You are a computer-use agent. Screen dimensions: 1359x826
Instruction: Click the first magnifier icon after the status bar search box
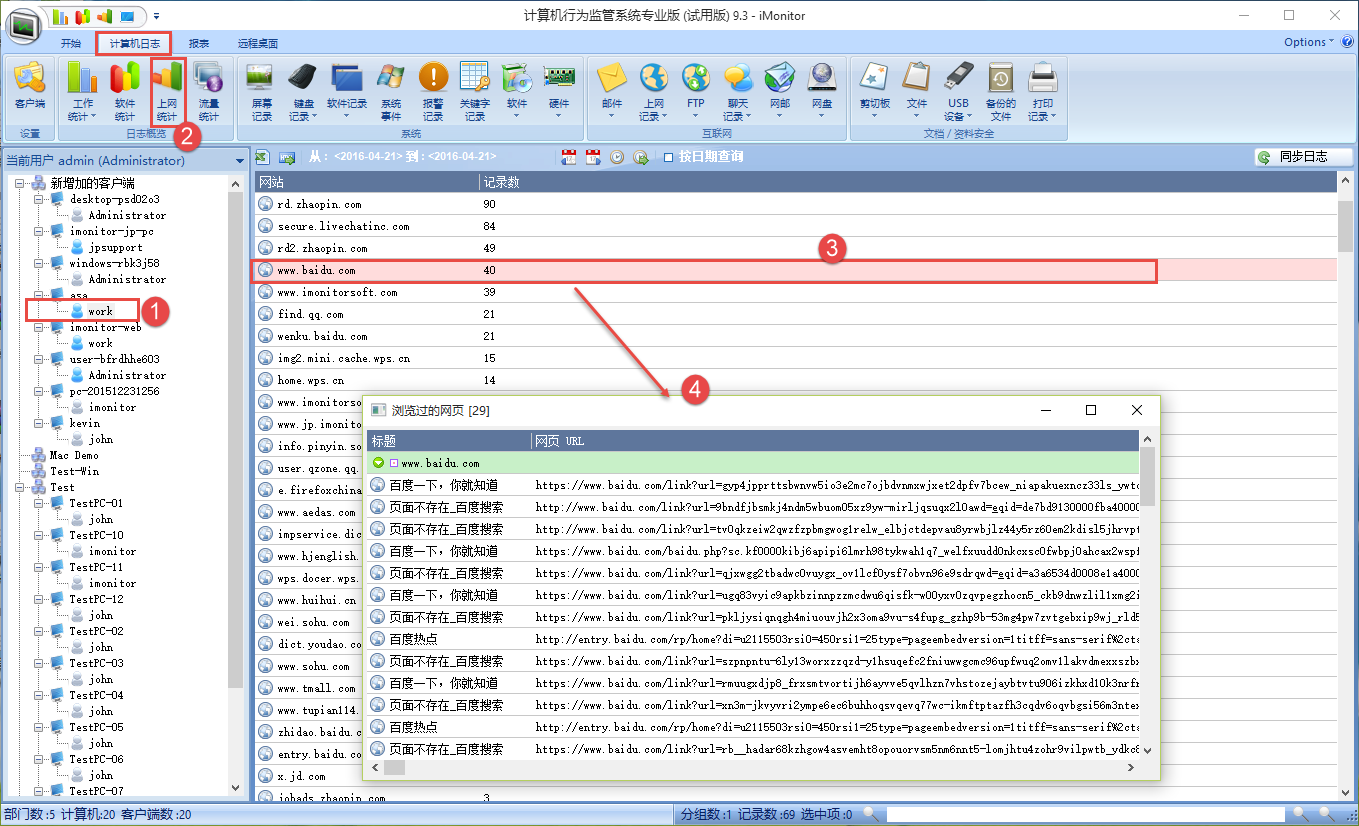click(x=1301, y=815)
